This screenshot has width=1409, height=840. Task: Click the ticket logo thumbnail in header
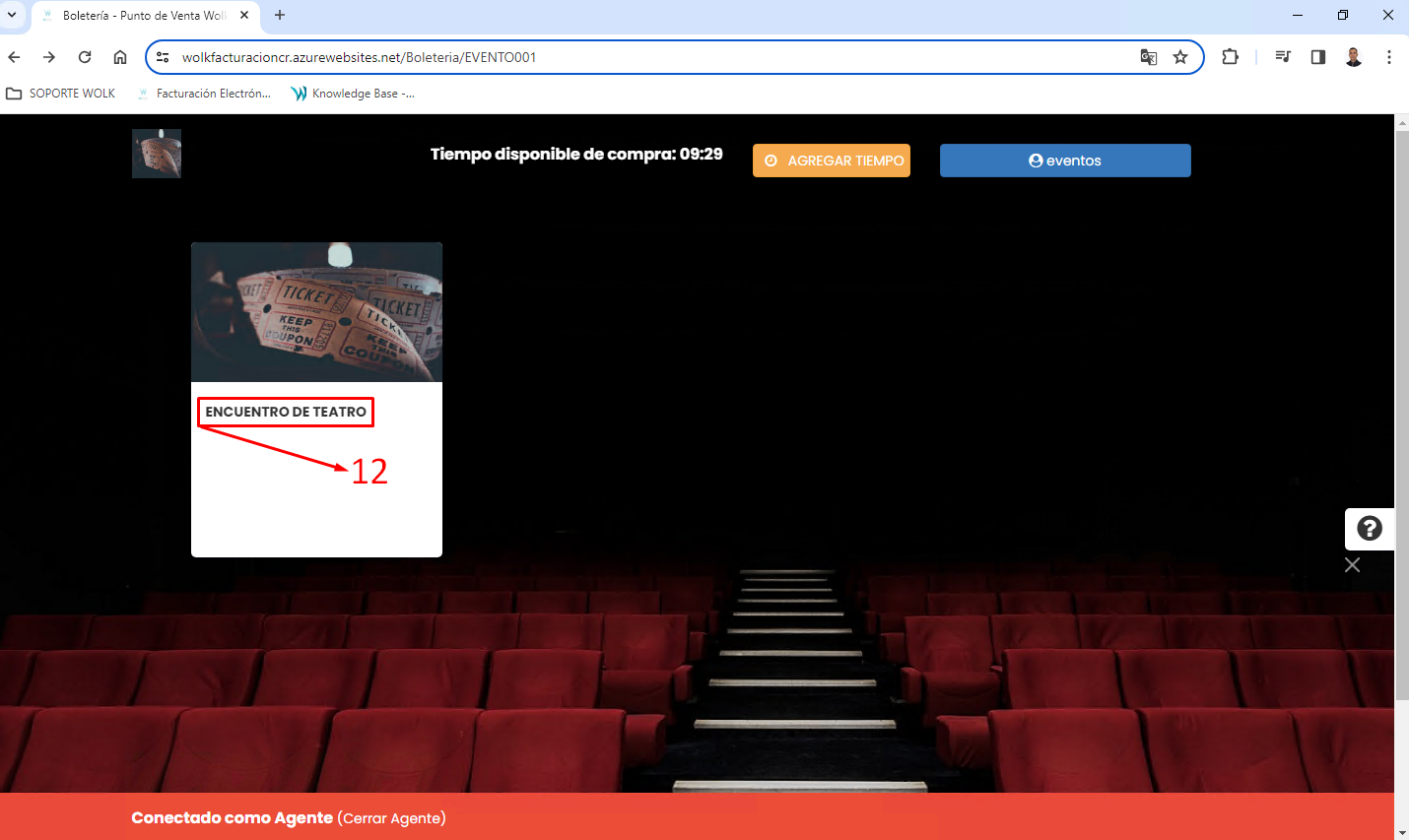157,154
